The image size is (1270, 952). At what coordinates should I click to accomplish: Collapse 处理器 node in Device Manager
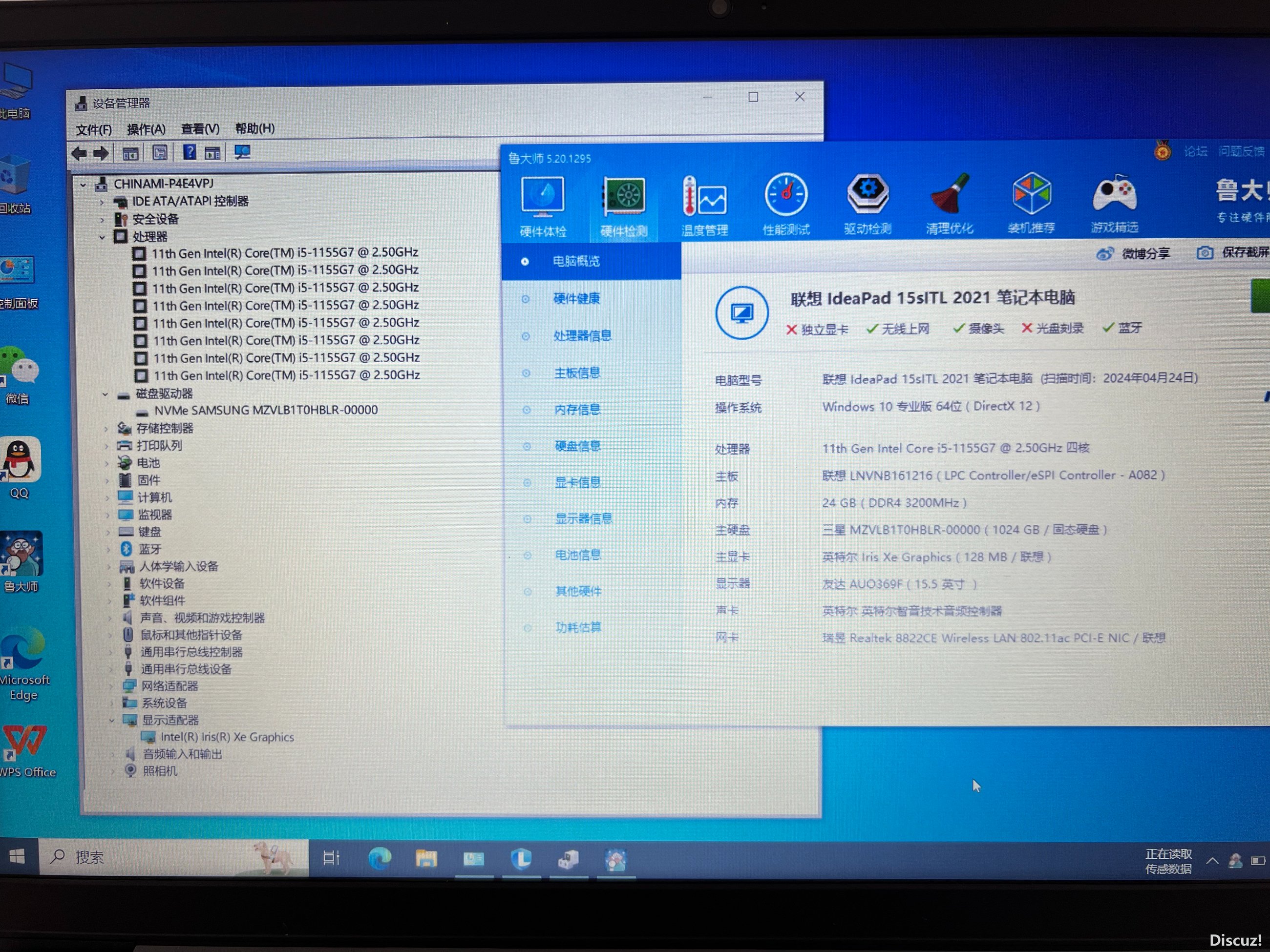tap(102, 237)
